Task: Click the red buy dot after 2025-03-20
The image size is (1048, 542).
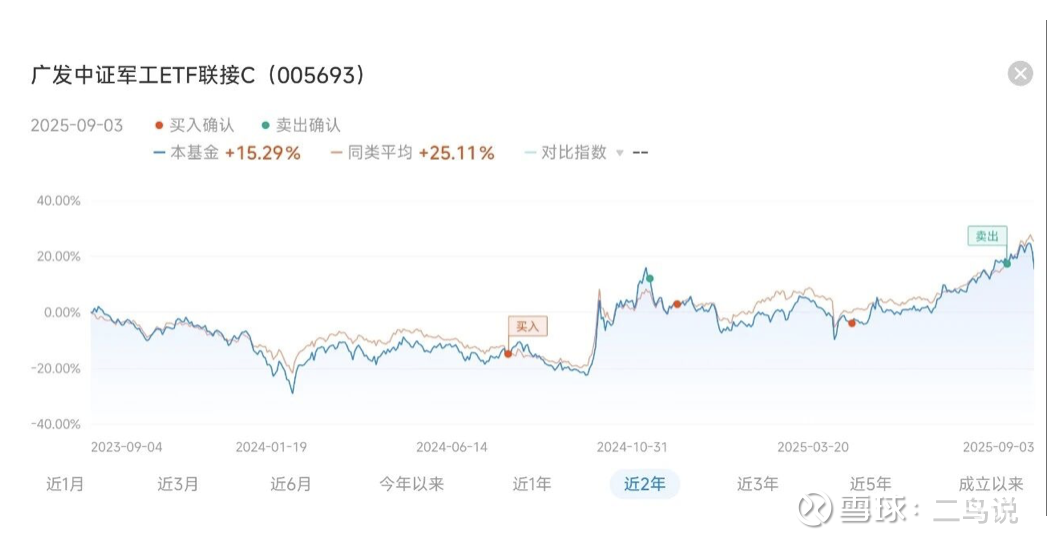Action: 852,323
